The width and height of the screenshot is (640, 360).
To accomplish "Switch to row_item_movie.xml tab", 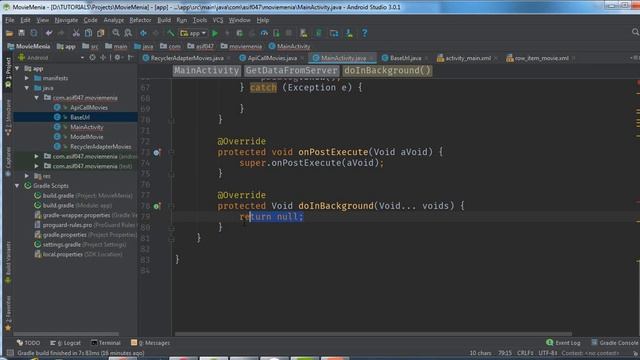I will pyautogui.click(x=542, y=58).
